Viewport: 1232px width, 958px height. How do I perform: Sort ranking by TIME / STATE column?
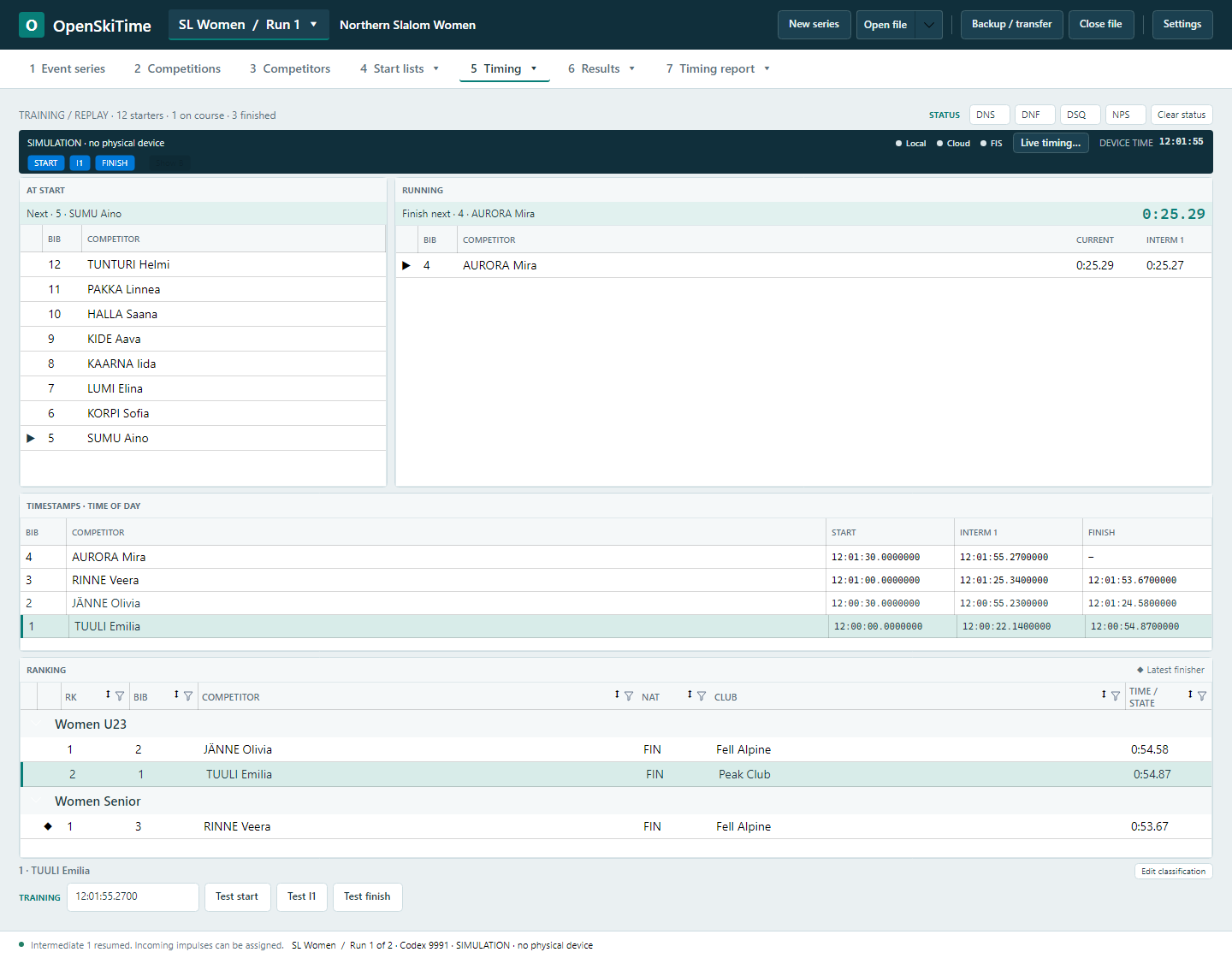(1190, 695)
